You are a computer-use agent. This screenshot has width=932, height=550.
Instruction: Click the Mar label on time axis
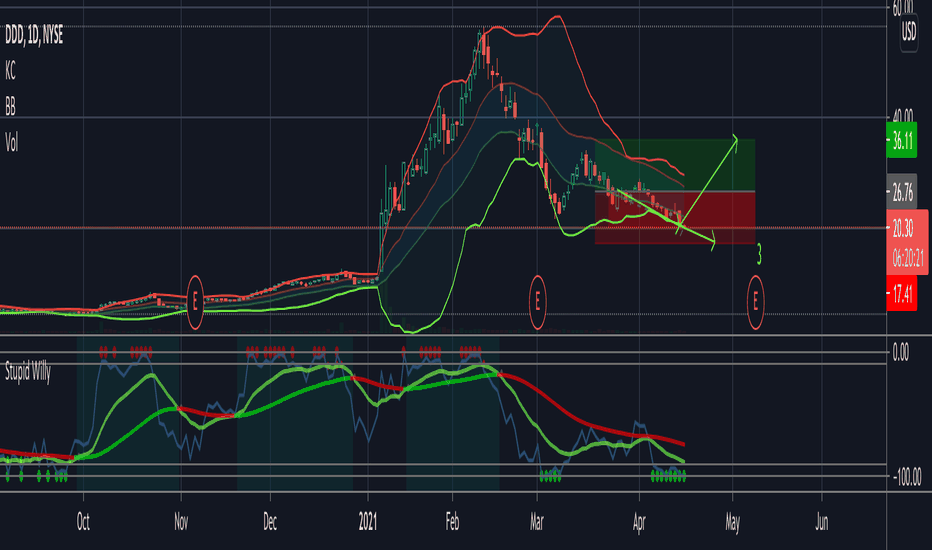pos(537,522)
